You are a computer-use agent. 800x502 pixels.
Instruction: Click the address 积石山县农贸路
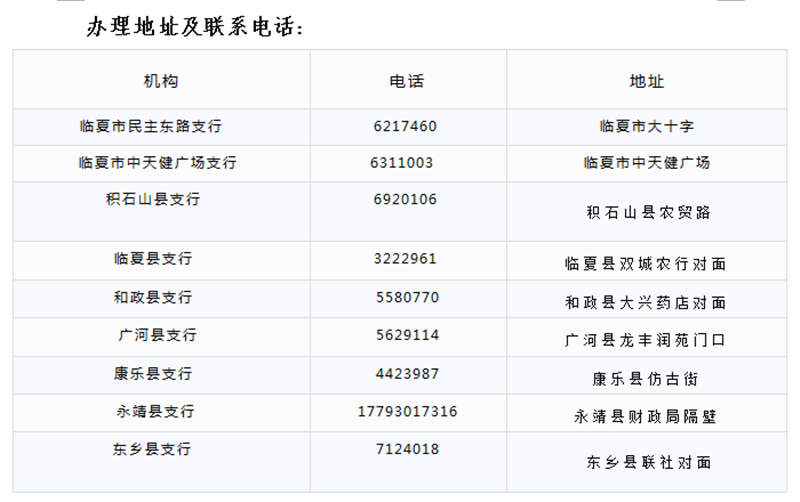(x=648, y=212)
